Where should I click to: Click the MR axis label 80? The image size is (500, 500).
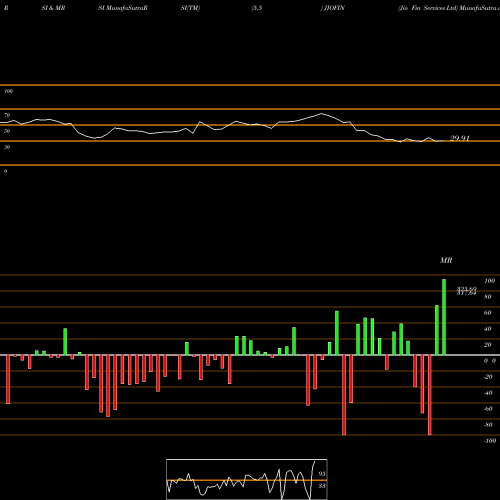click(488, 297)
